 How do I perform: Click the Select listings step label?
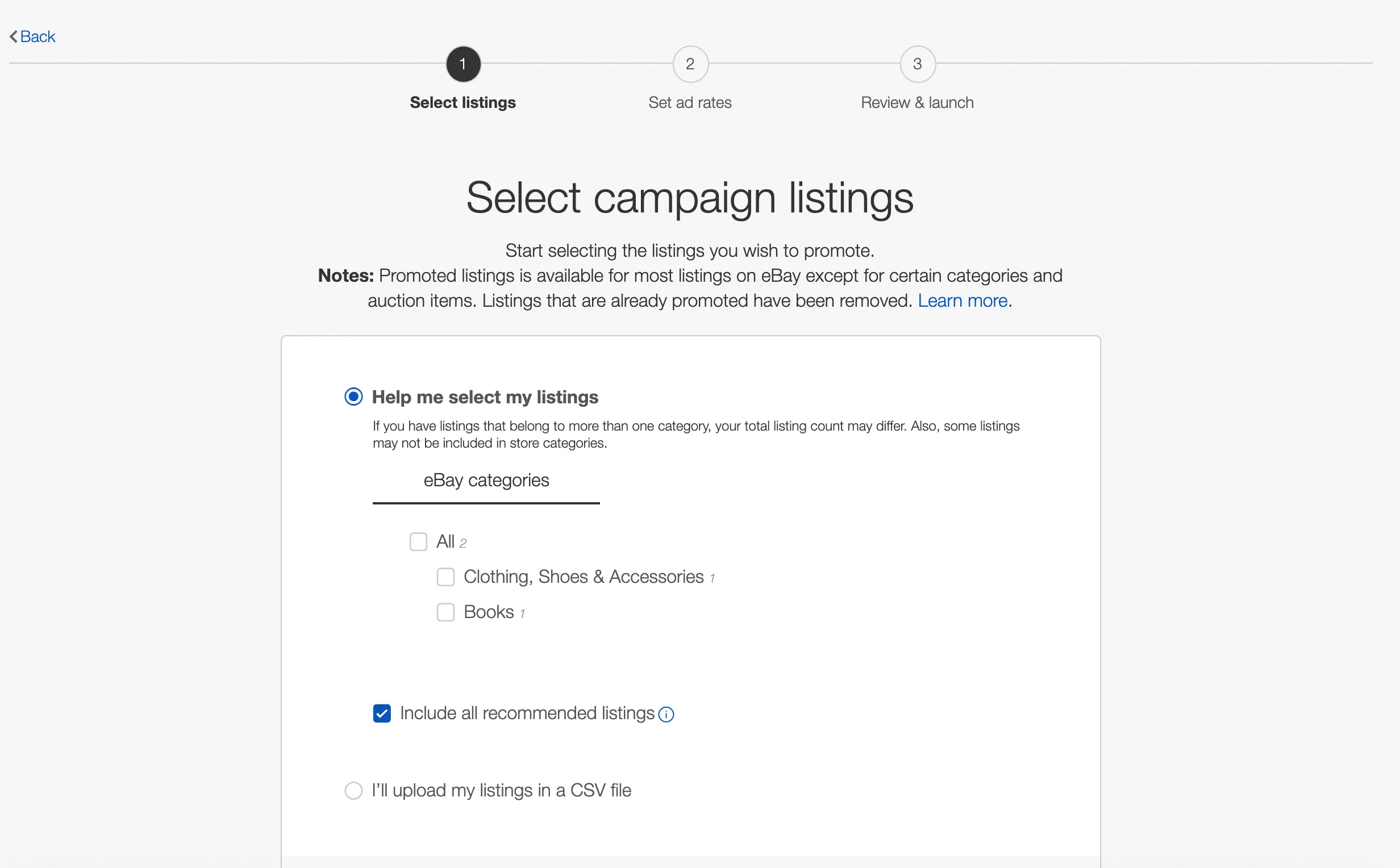[x=463, y=103]
